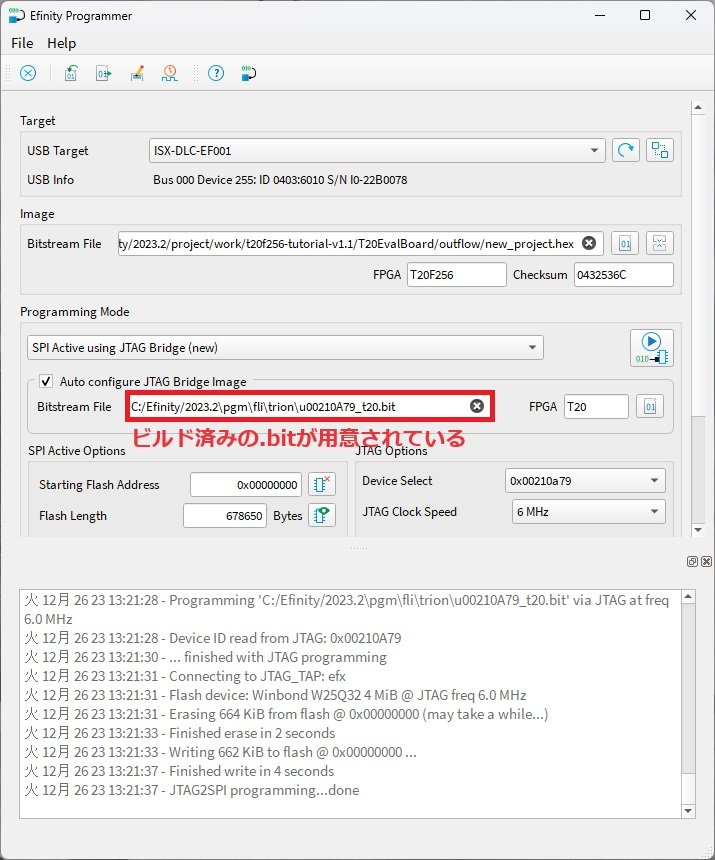The width and height of the screenshot is (715, 860).
Task: Click the stop/cancel toolbar icon
Action: (28, 73)
